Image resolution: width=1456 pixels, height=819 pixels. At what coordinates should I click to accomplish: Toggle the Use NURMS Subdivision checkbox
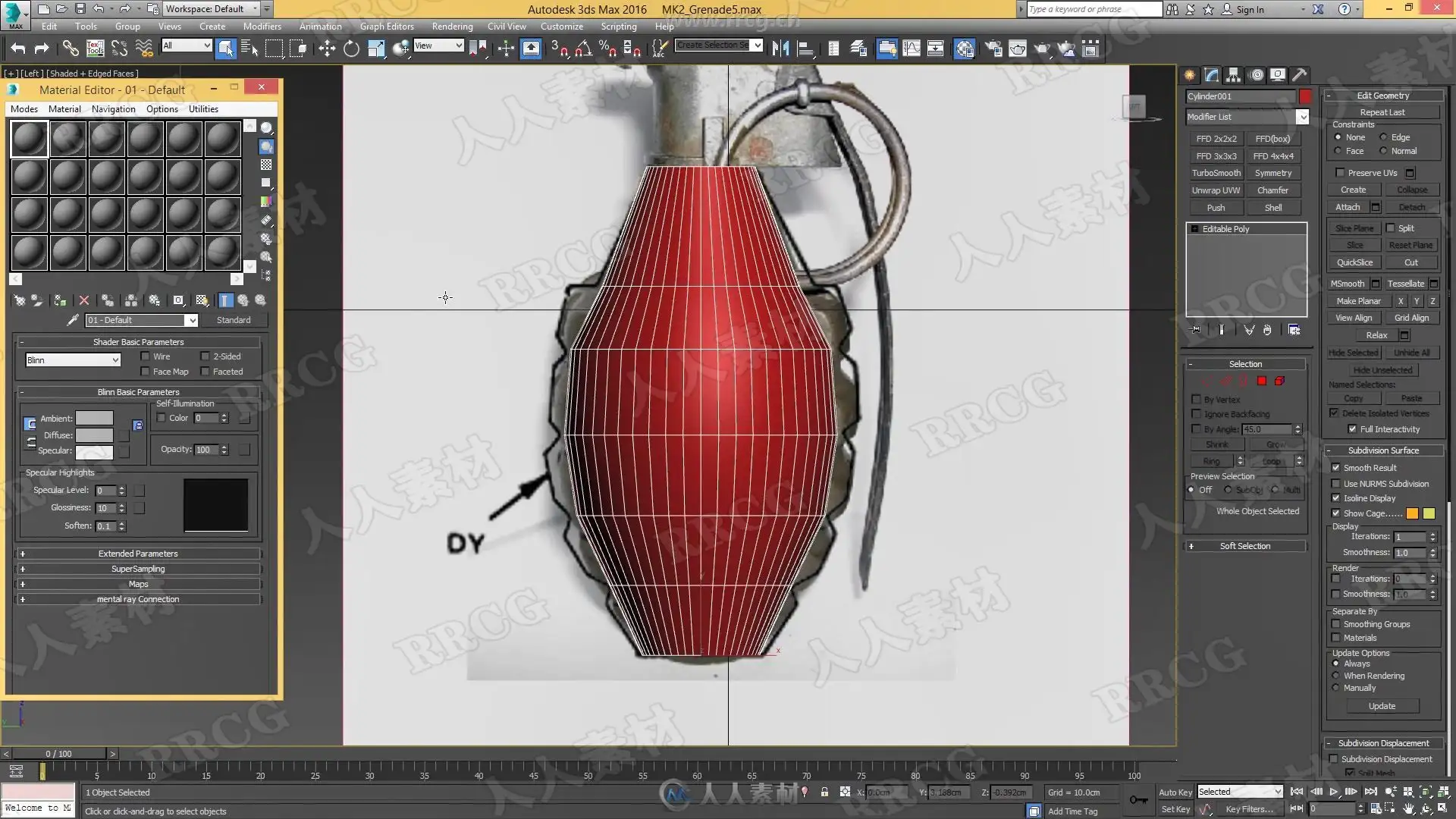point(1336,484)
